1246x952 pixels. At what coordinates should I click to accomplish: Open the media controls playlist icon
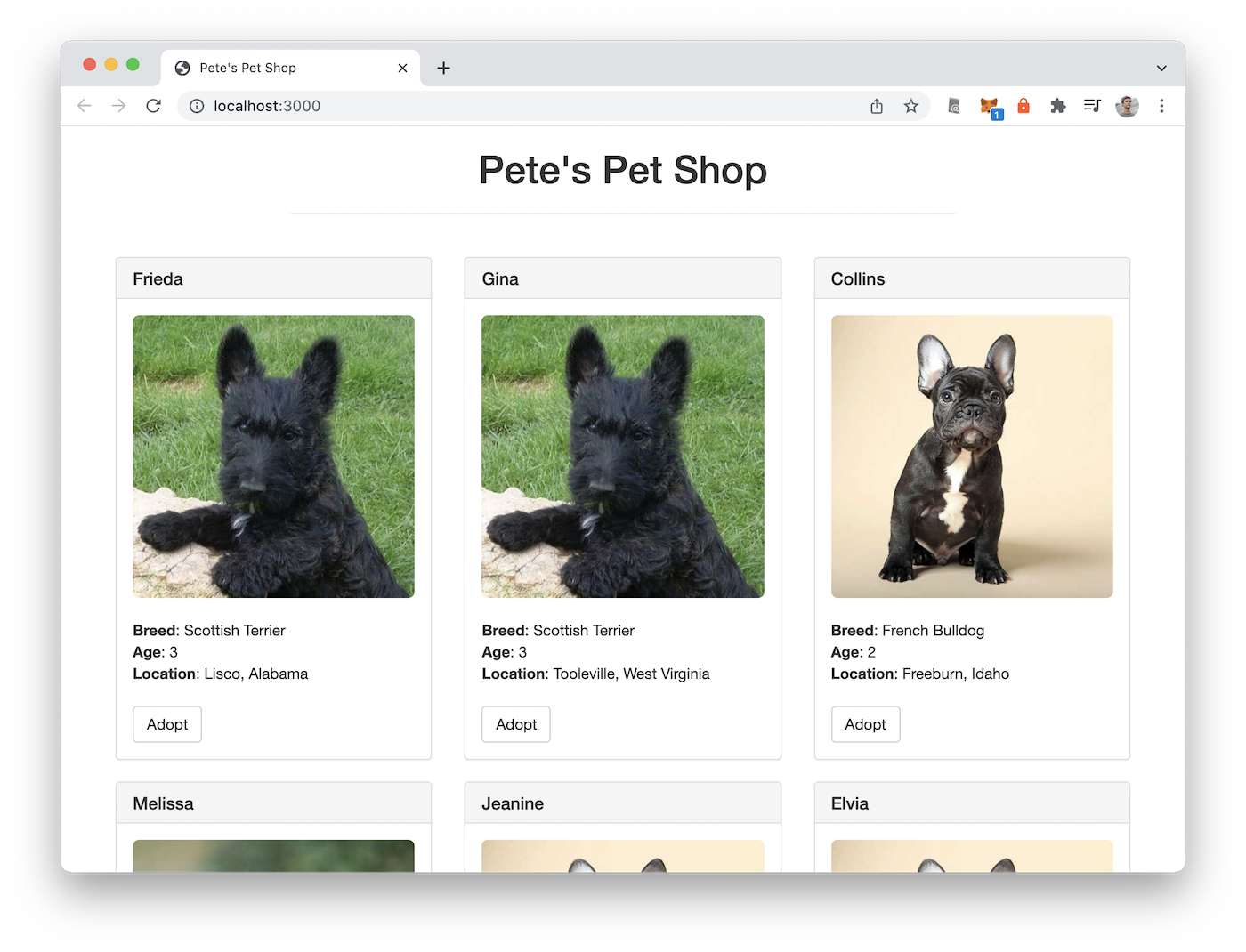(x=1092, y=106)
